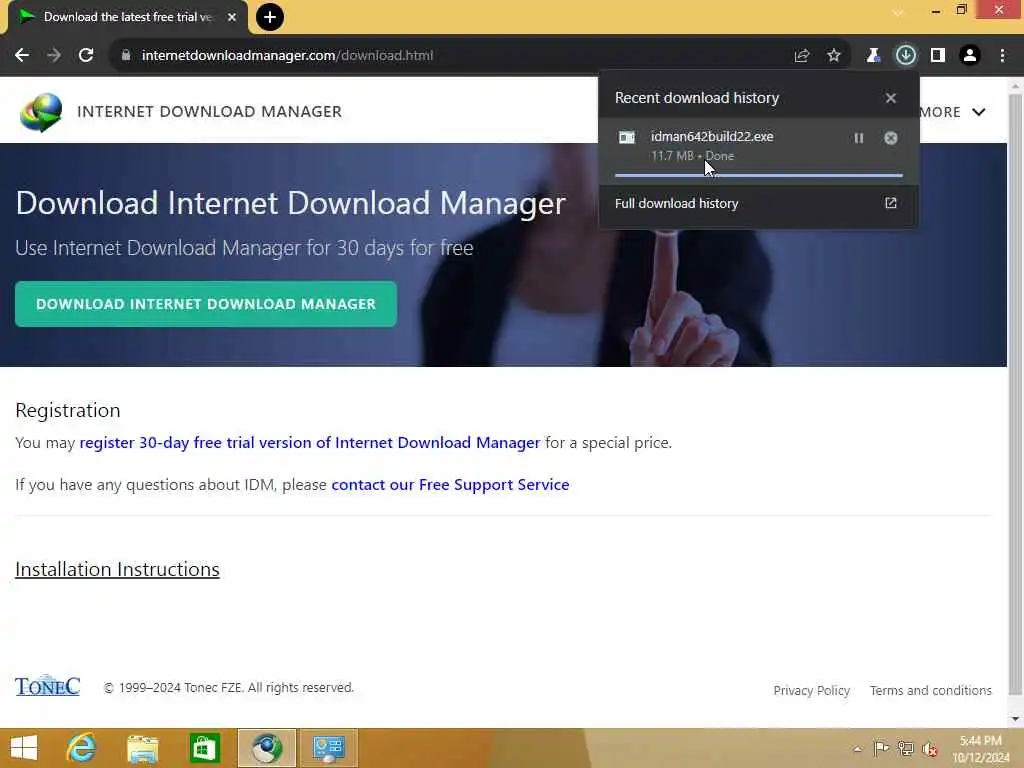Click INTERNET DOWNLOAD MANAGER site title

coord(210,112)
